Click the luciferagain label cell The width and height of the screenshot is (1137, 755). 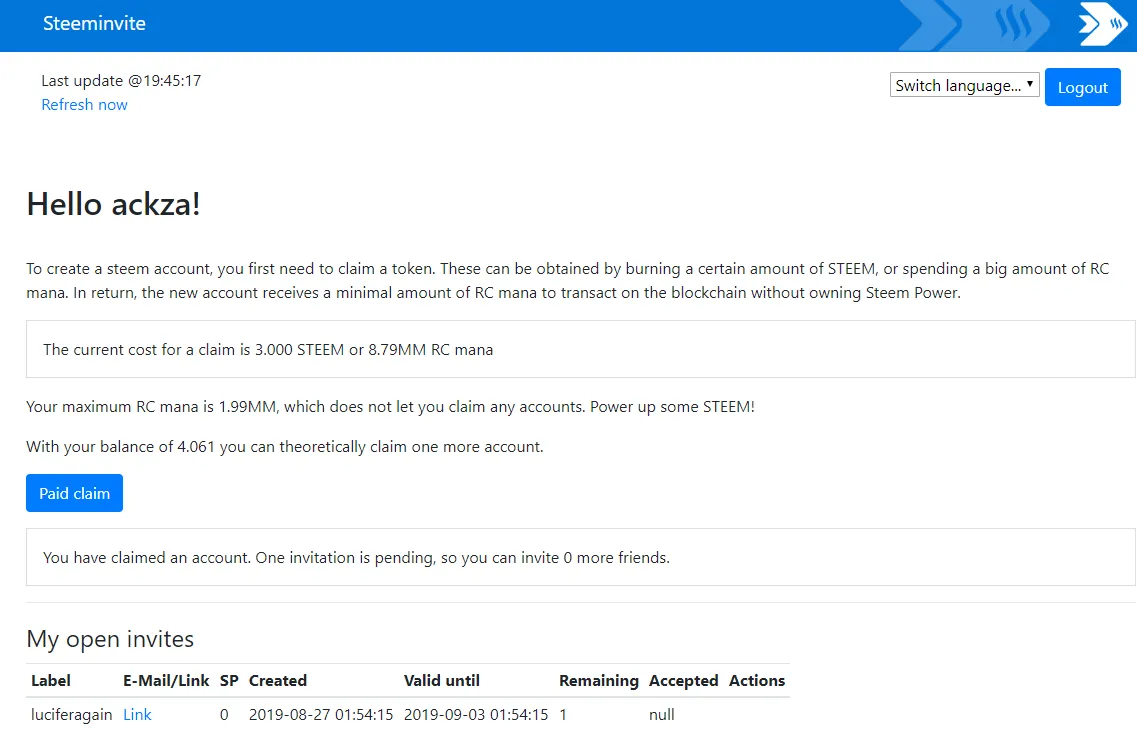tap(72, 714)
